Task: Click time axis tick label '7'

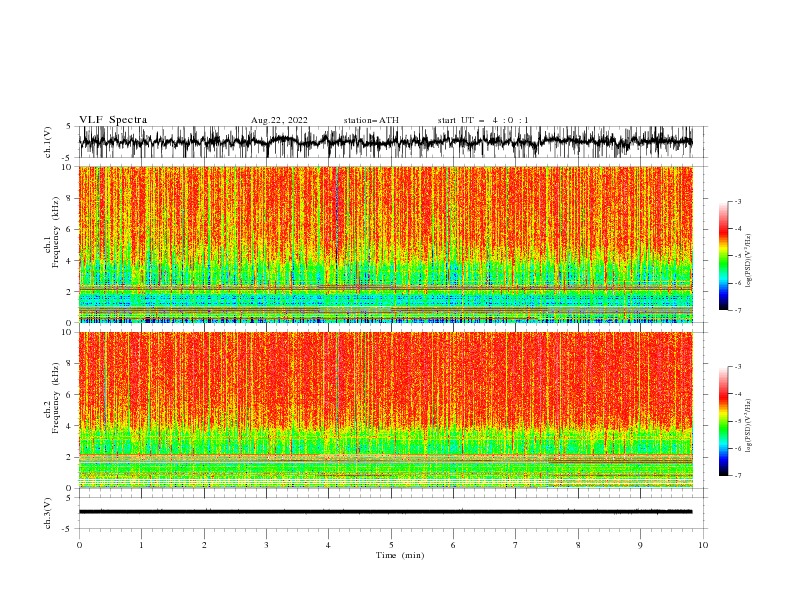Action: pos(516,545)
